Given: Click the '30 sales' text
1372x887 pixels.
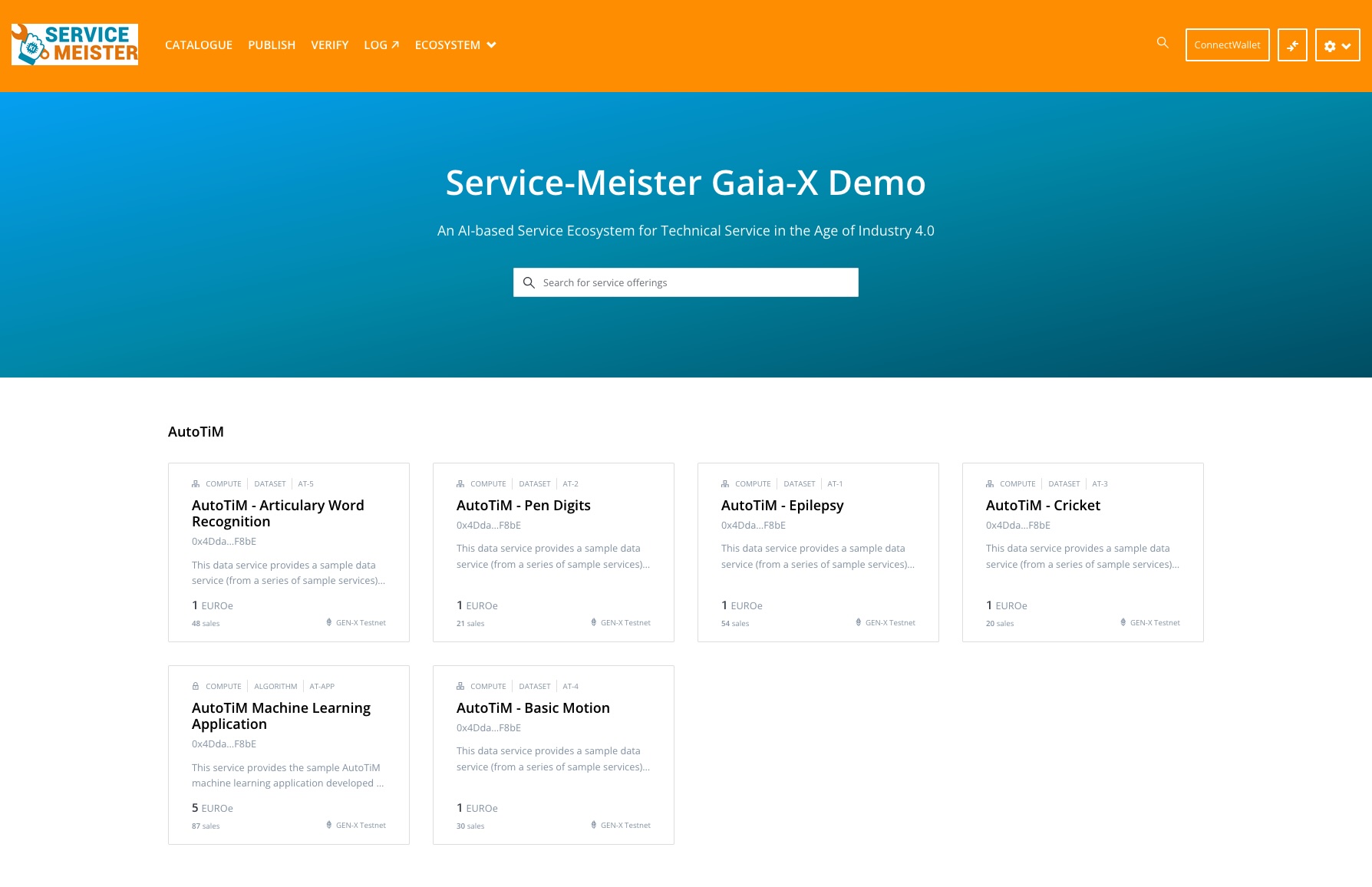Looking at the screenshot, I should (470, 826).
